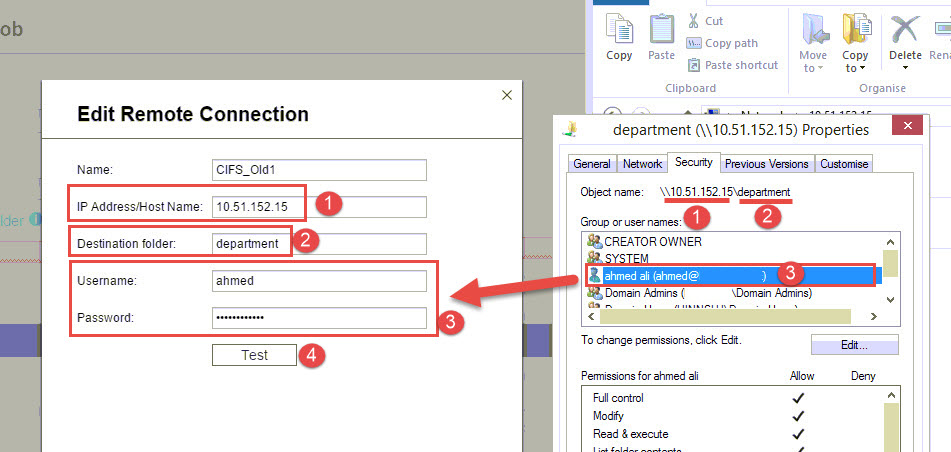951x452 pixels.
Task: Click the Cut command in the ribbon
Action: click(x=706, y=21)
